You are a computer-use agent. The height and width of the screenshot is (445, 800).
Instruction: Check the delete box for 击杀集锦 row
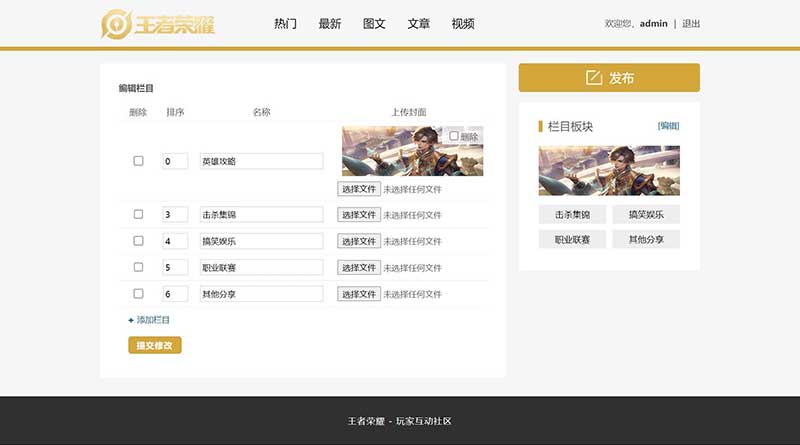(139, 214)
